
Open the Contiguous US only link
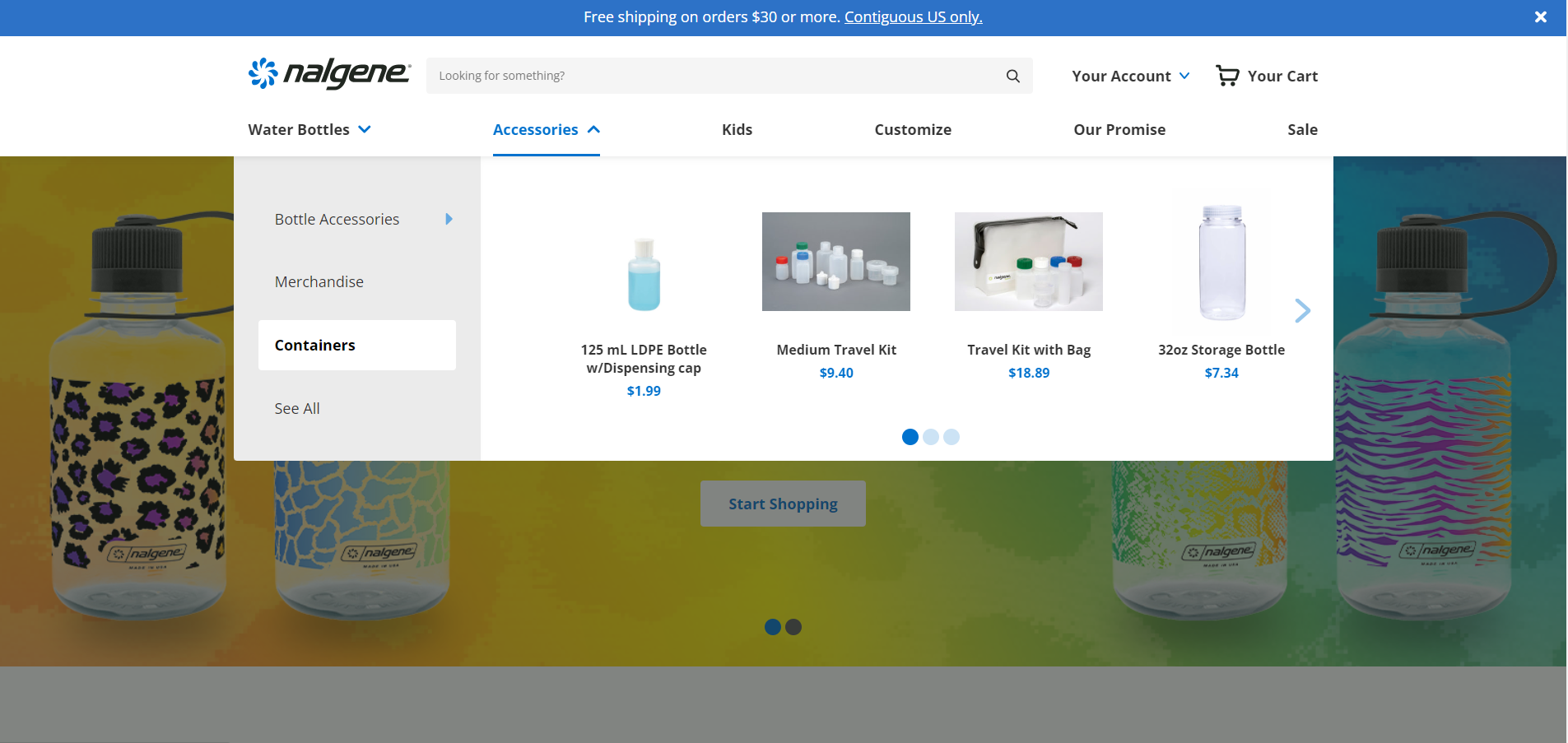point(913,17)
